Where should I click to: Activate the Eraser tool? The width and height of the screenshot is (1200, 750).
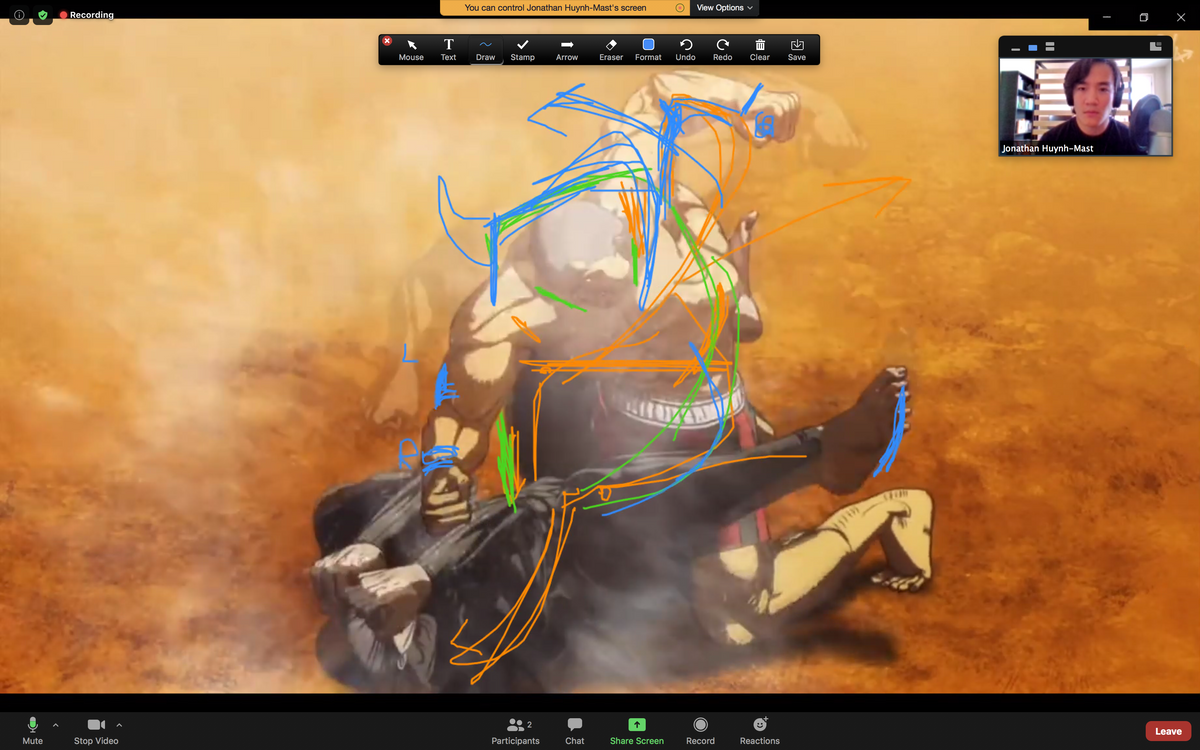click(611, 49)
